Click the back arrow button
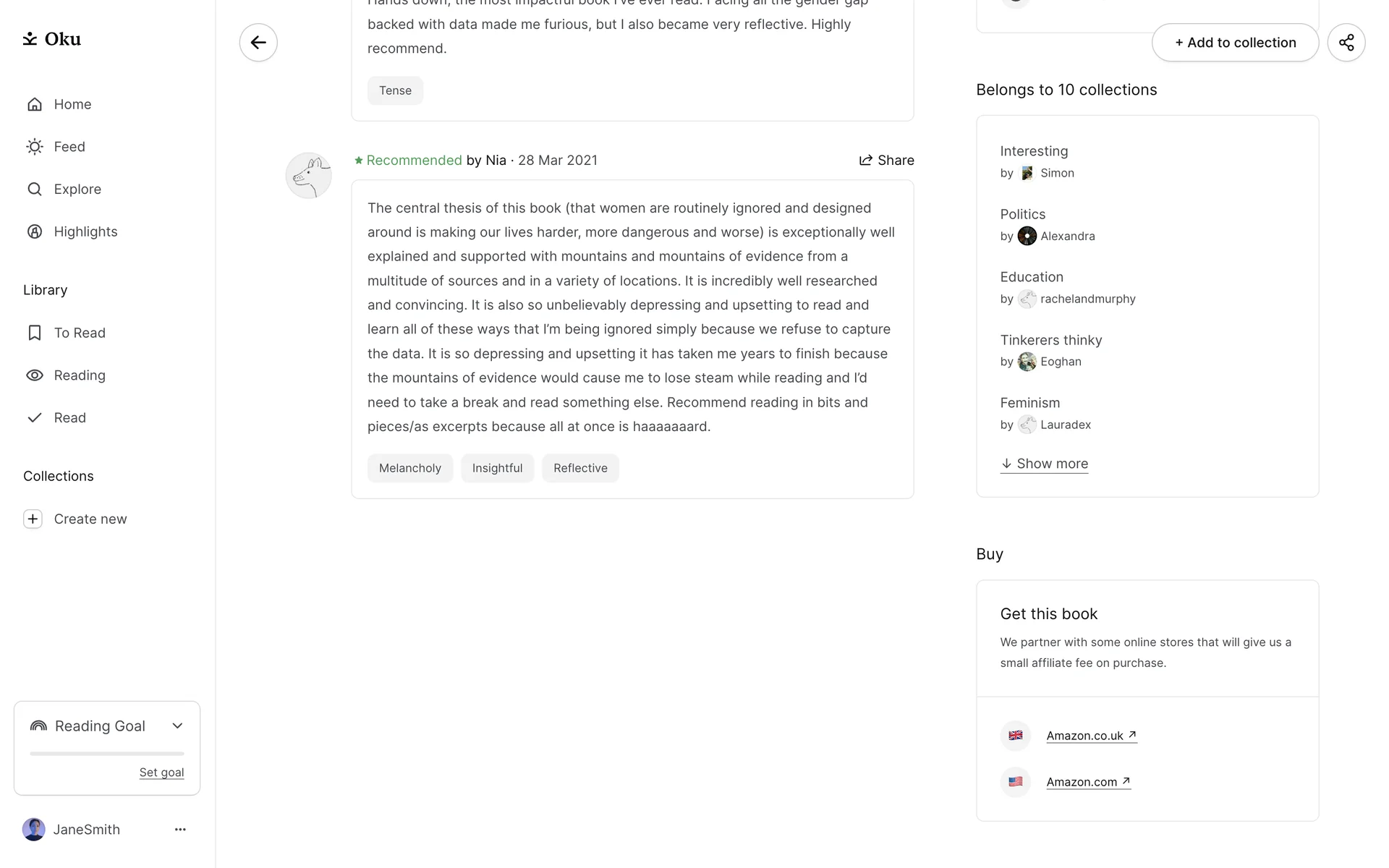Screen dimensions: 1389x868 [258, 43]
